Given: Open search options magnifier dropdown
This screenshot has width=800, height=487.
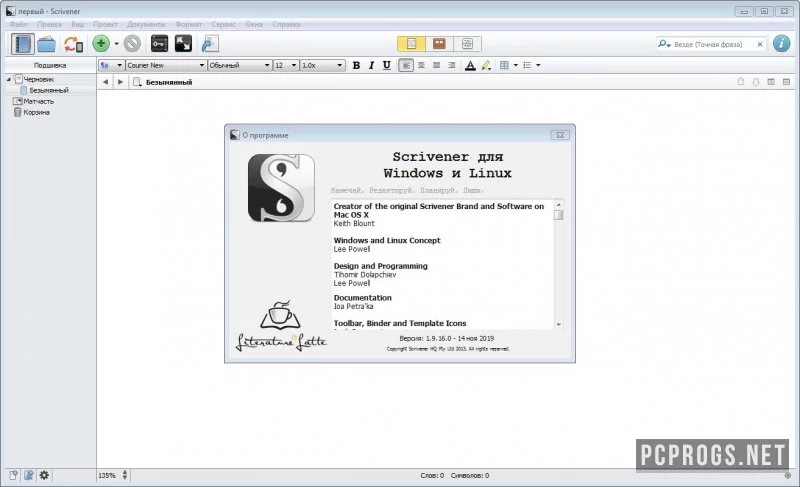Looking at the screenshot, I should coord(664,44).
